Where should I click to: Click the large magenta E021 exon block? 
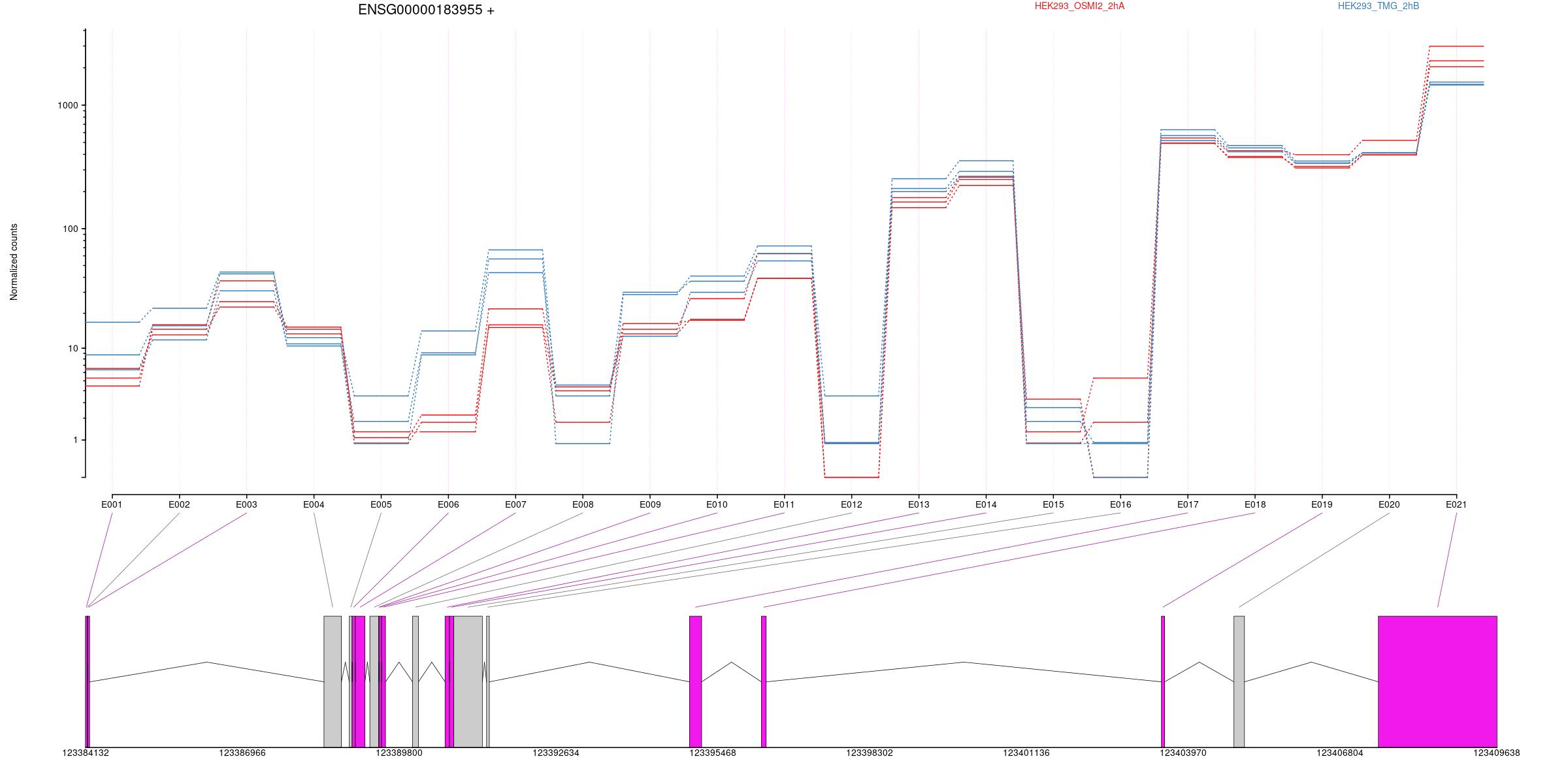tap(1437, 681)
